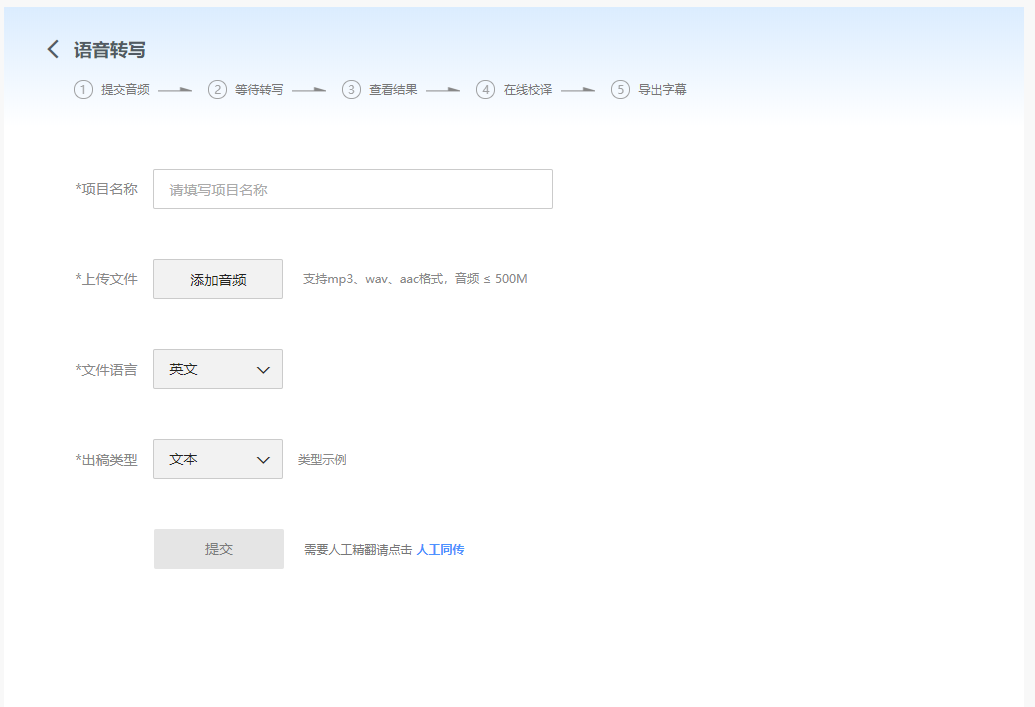Click the 提交音频 step label
The image size is (1035, 707).
(125, 90)
